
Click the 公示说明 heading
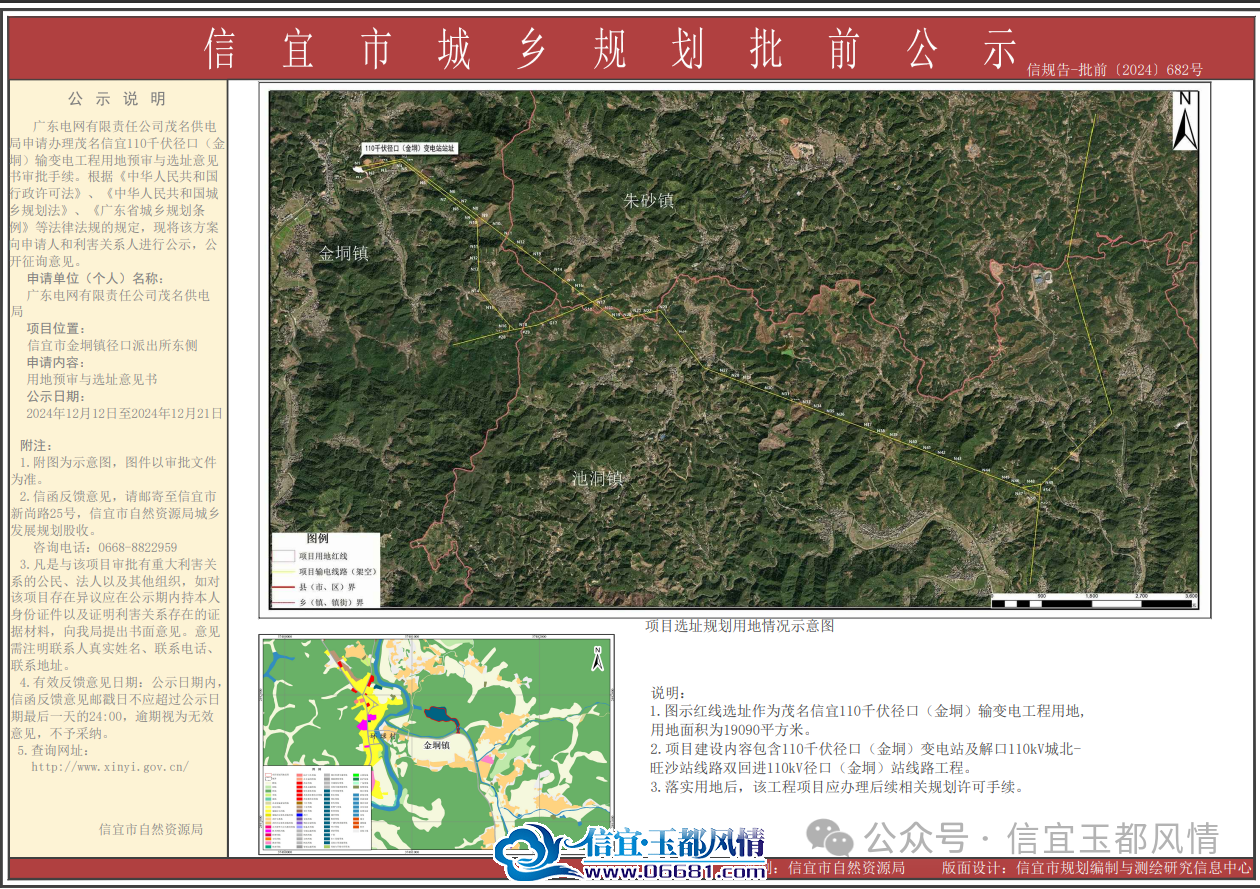coord(117,99)
